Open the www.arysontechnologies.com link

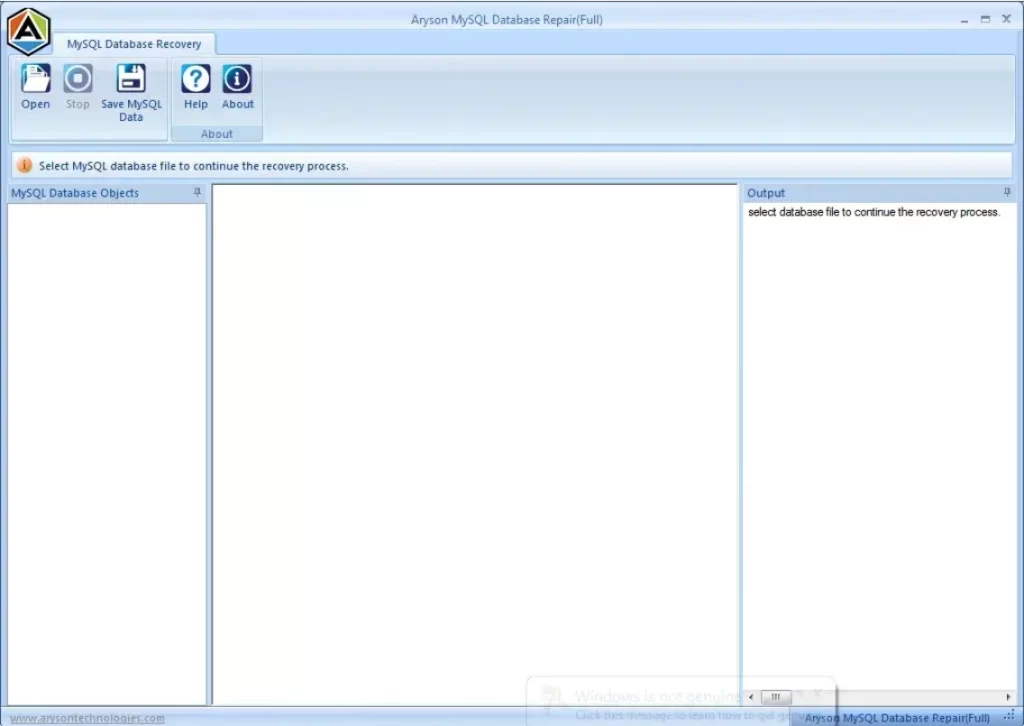(85, 717)
